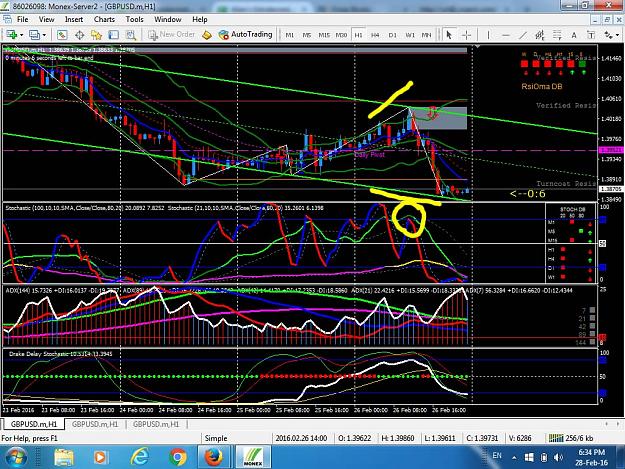Screen dimensions: 625x469
Task: Select the trendline drawing tool
Action: pos(523,35)
